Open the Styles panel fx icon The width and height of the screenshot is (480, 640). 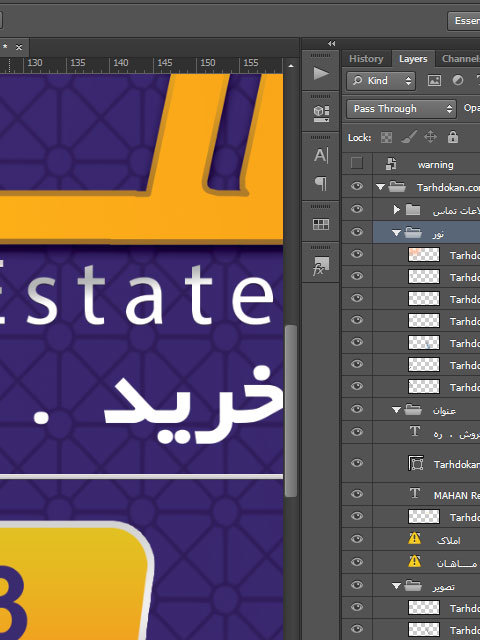321,265
